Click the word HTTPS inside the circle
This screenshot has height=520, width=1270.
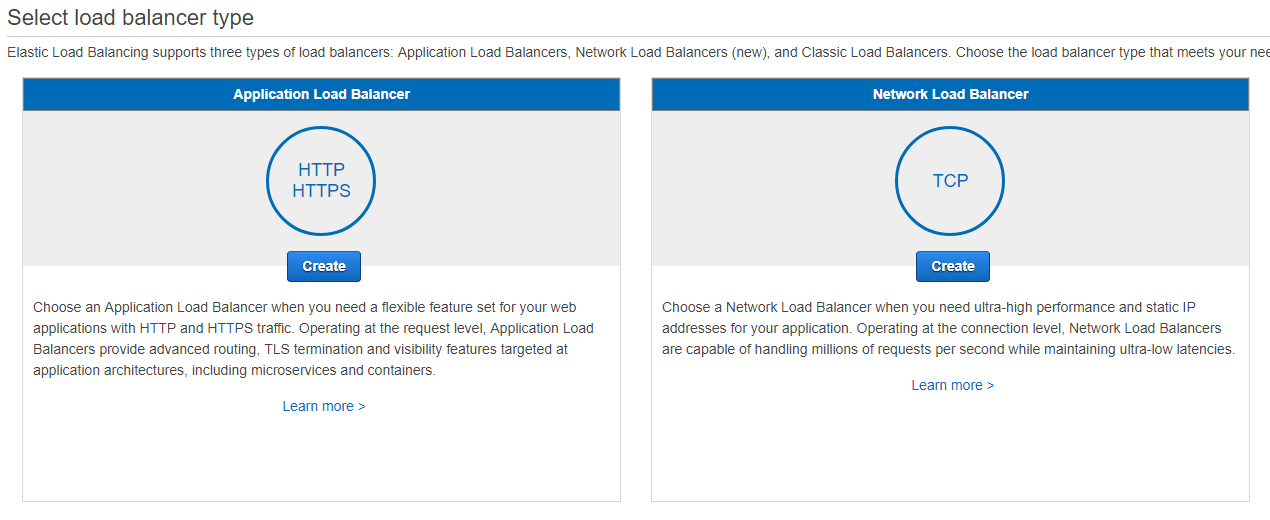coord(321,191)
